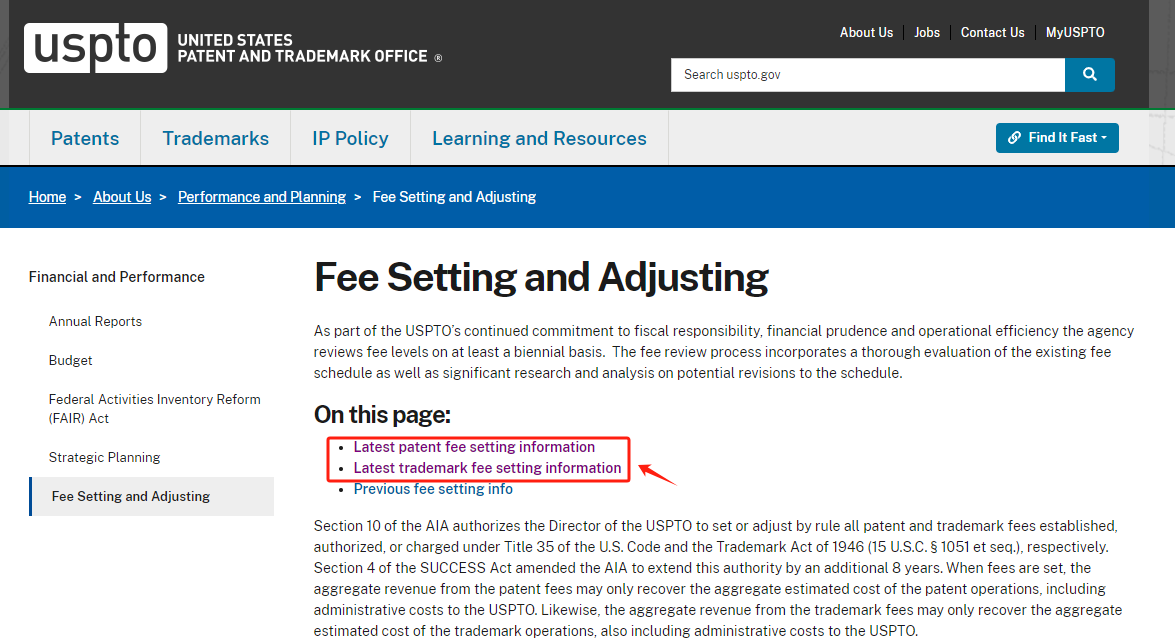The image size is (1175, 641).
Task: Type in the Search uspto.gov field
Action: click(866, 75)
